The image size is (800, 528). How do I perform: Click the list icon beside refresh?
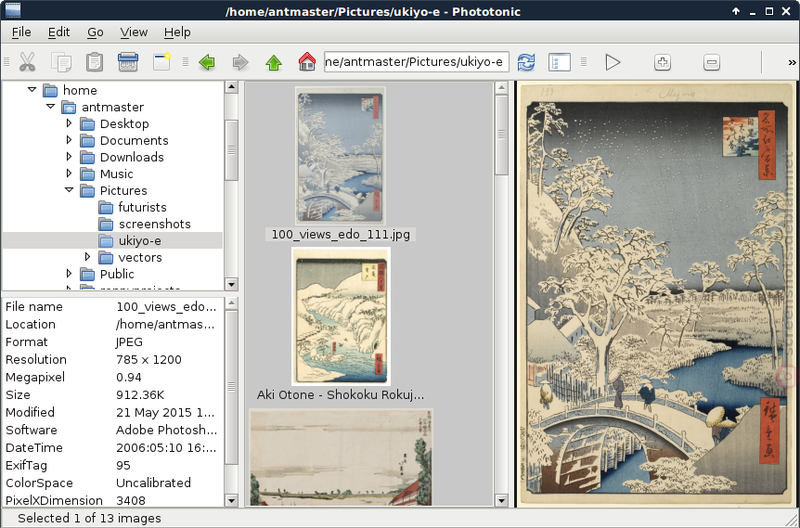tap(559, 62)
